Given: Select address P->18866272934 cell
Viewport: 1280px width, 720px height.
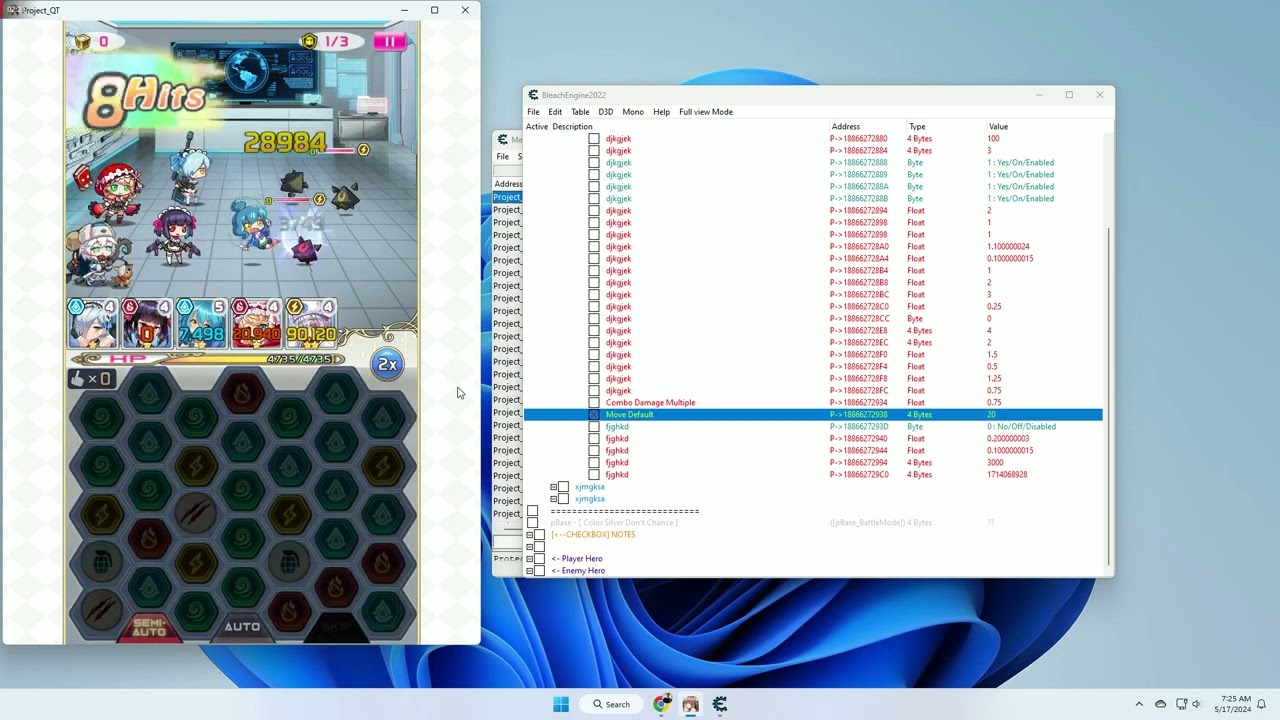Looking at the screenshot, I should (859, 403).
